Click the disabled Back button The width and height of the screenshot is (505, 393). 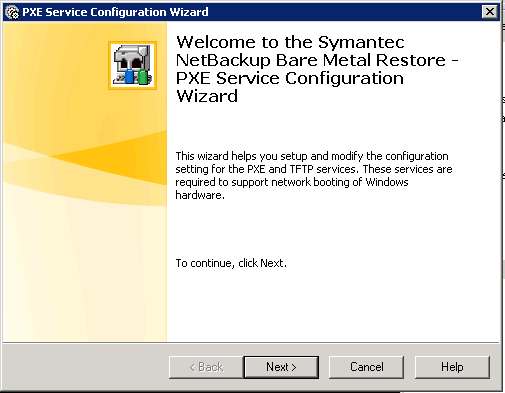click(x=206, y=367)
